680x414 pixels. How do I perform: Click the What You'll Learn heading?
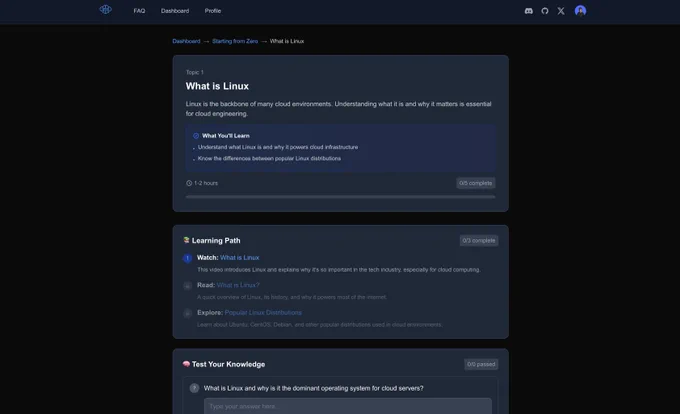pos(226,136)
